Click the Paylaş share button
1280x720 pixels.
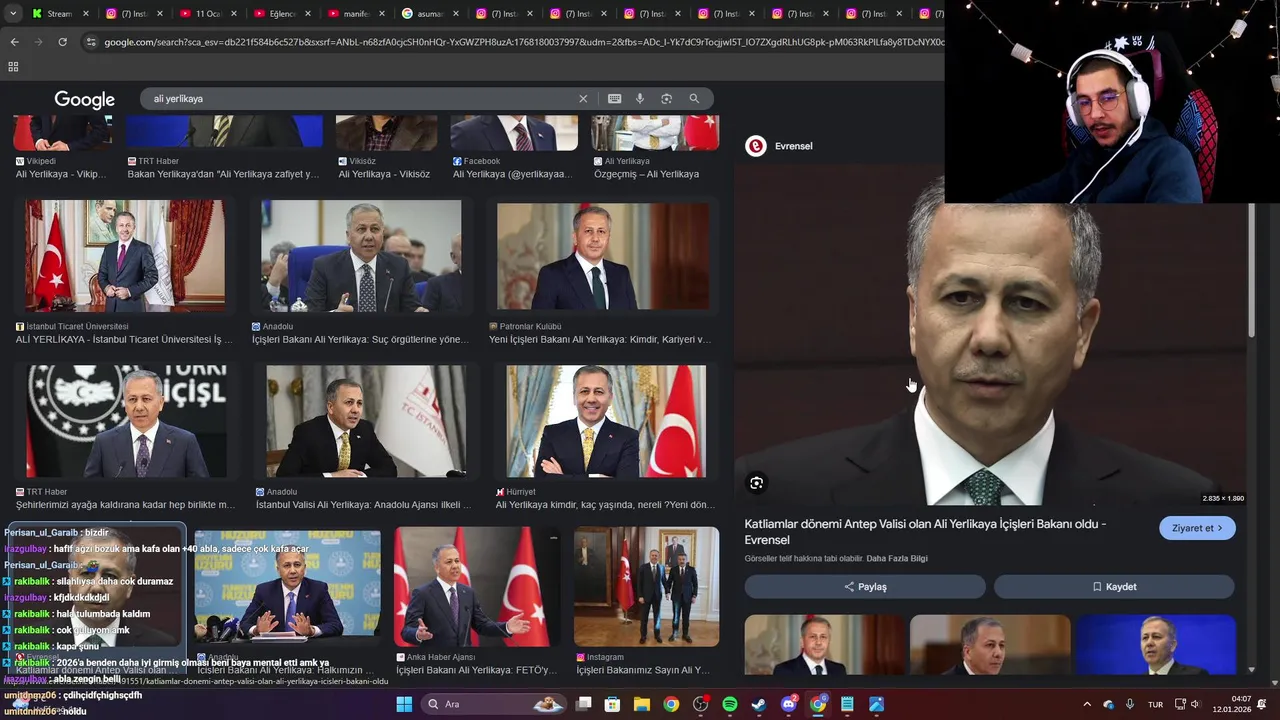[x=865, y=587]
